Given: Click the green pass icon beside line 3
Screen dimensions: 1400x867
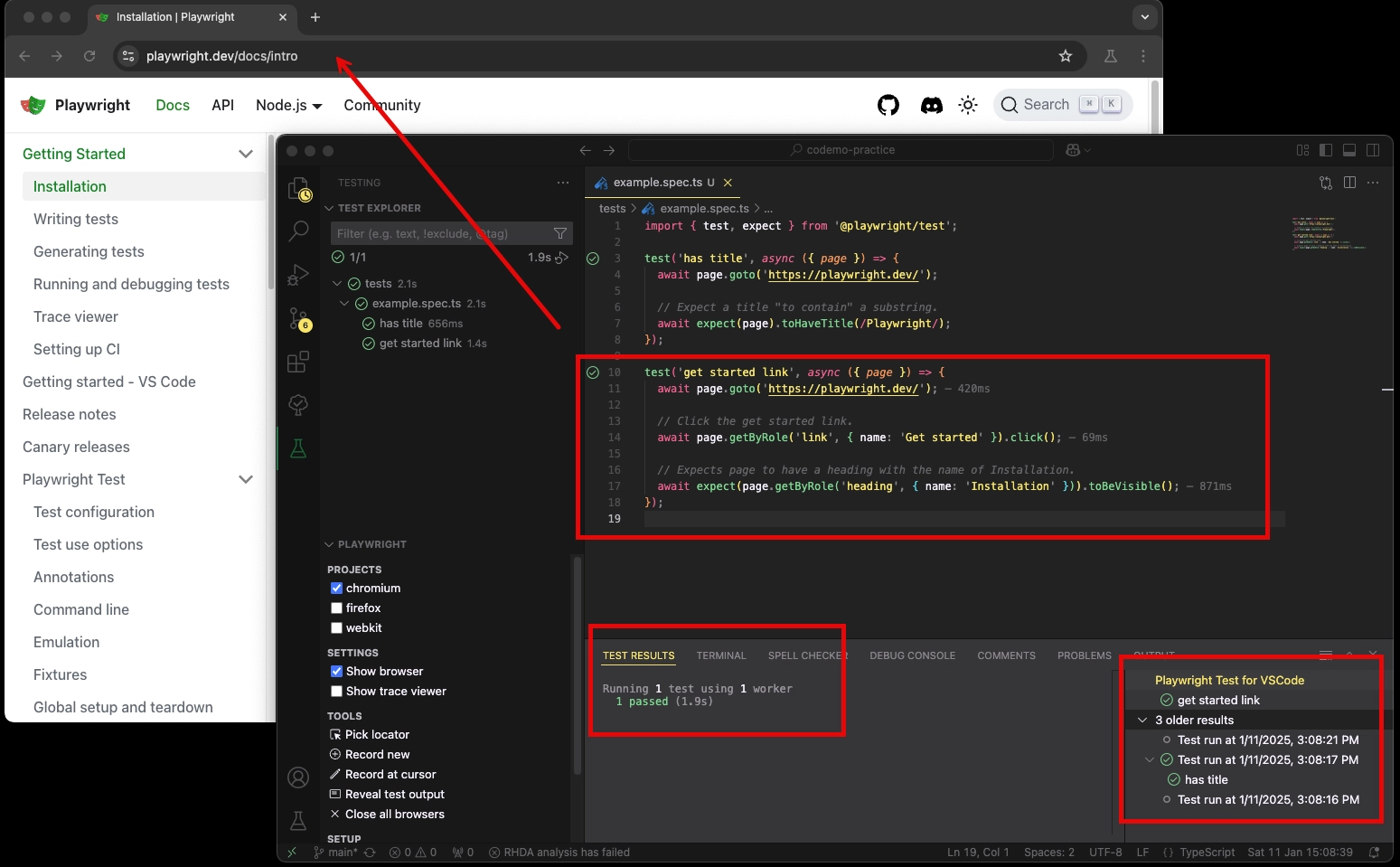Looking at the screenshot, I should 593,259.
